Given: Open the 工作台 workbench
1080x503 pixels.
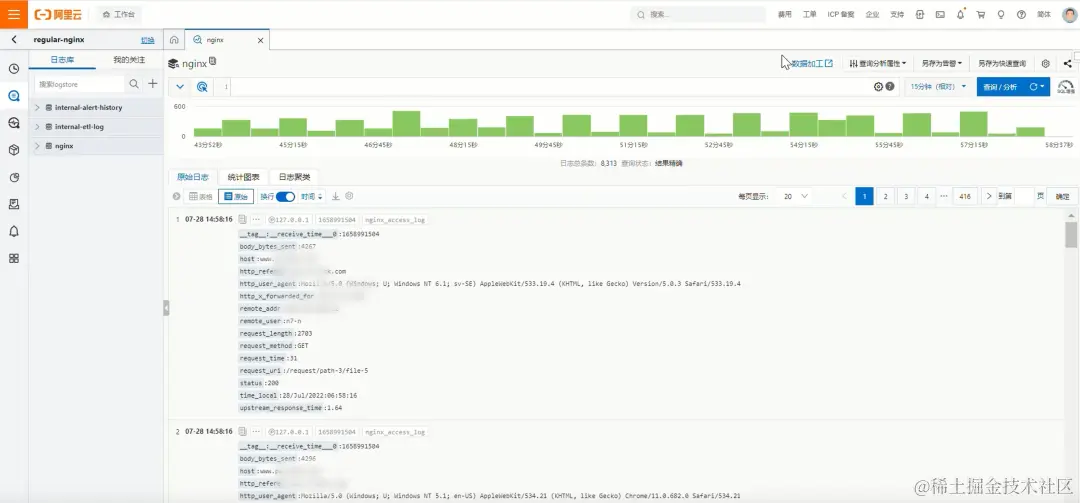Looking at the screenshot, I should [118, 14].
